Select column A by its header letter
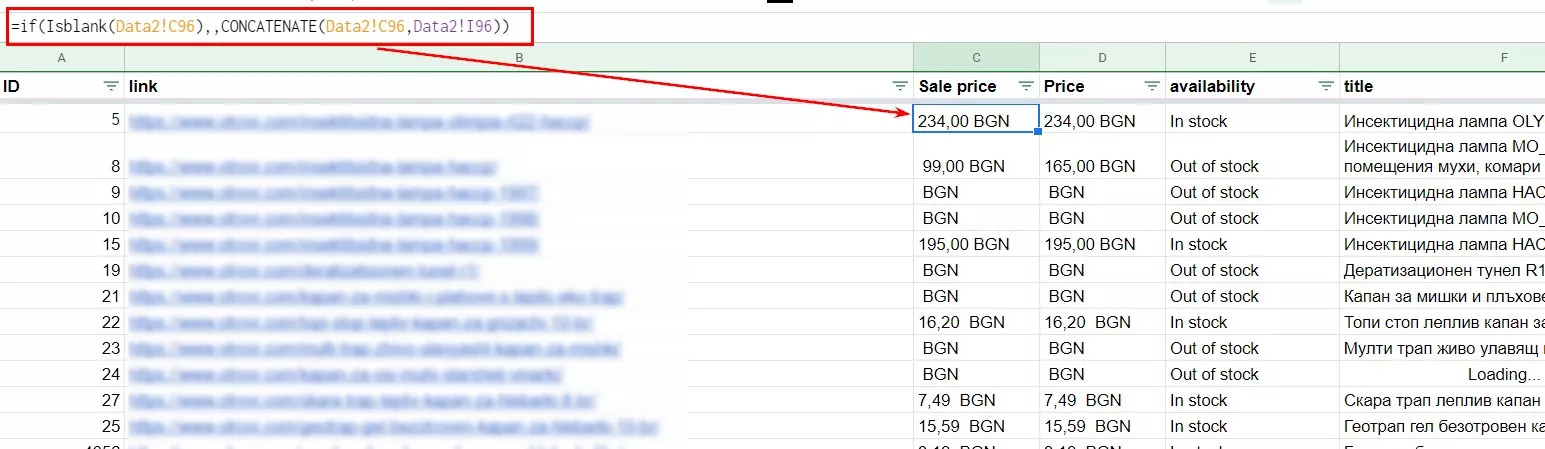The image size is (1545, 449). point(62,58)
